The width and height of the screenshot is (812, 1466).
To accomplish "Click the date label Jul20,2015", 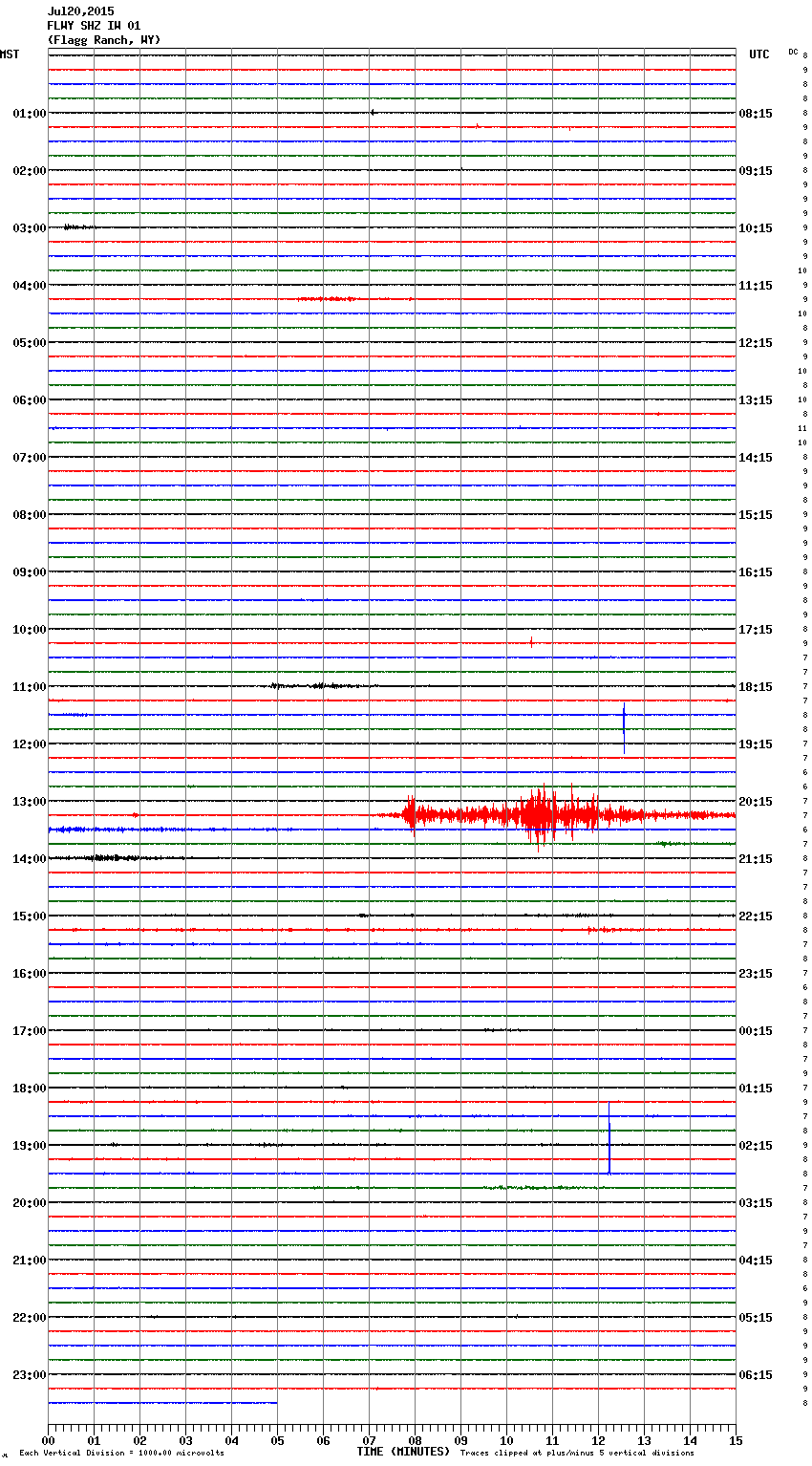I will pyautogui.click(x=80, y=11).
